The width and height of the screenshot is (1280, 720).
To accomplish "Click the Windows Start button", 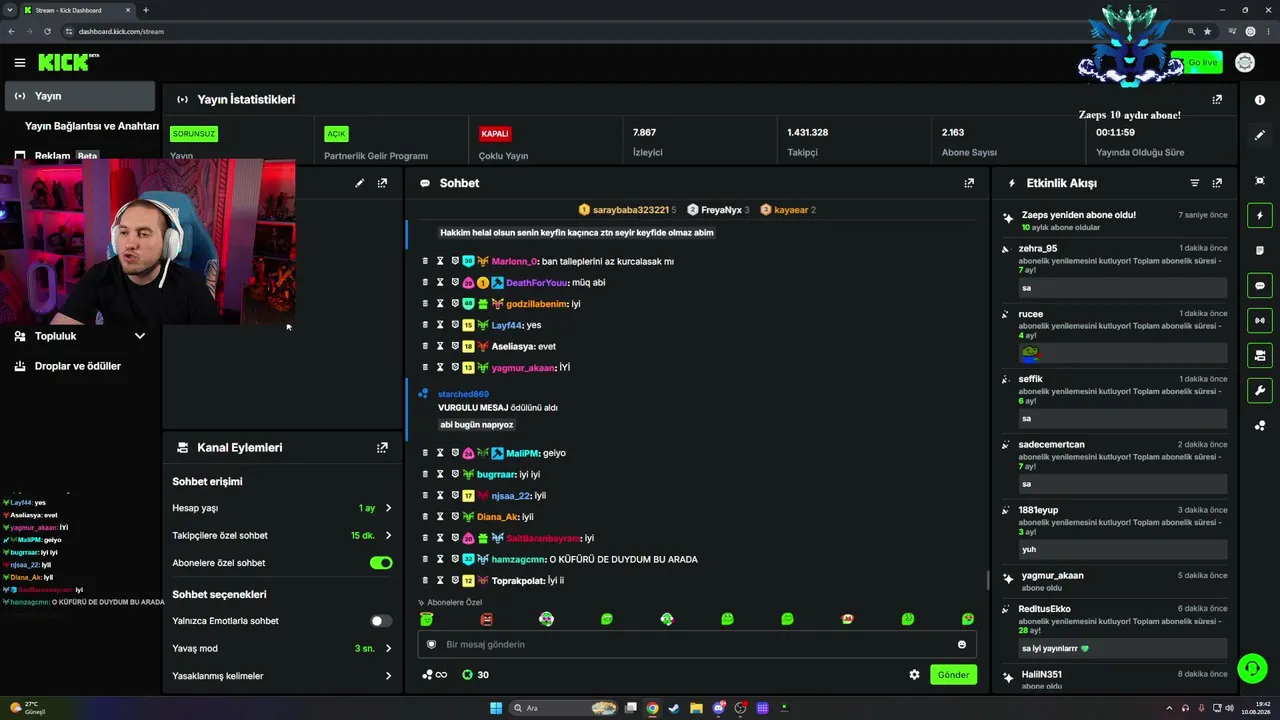I will 496,708.
